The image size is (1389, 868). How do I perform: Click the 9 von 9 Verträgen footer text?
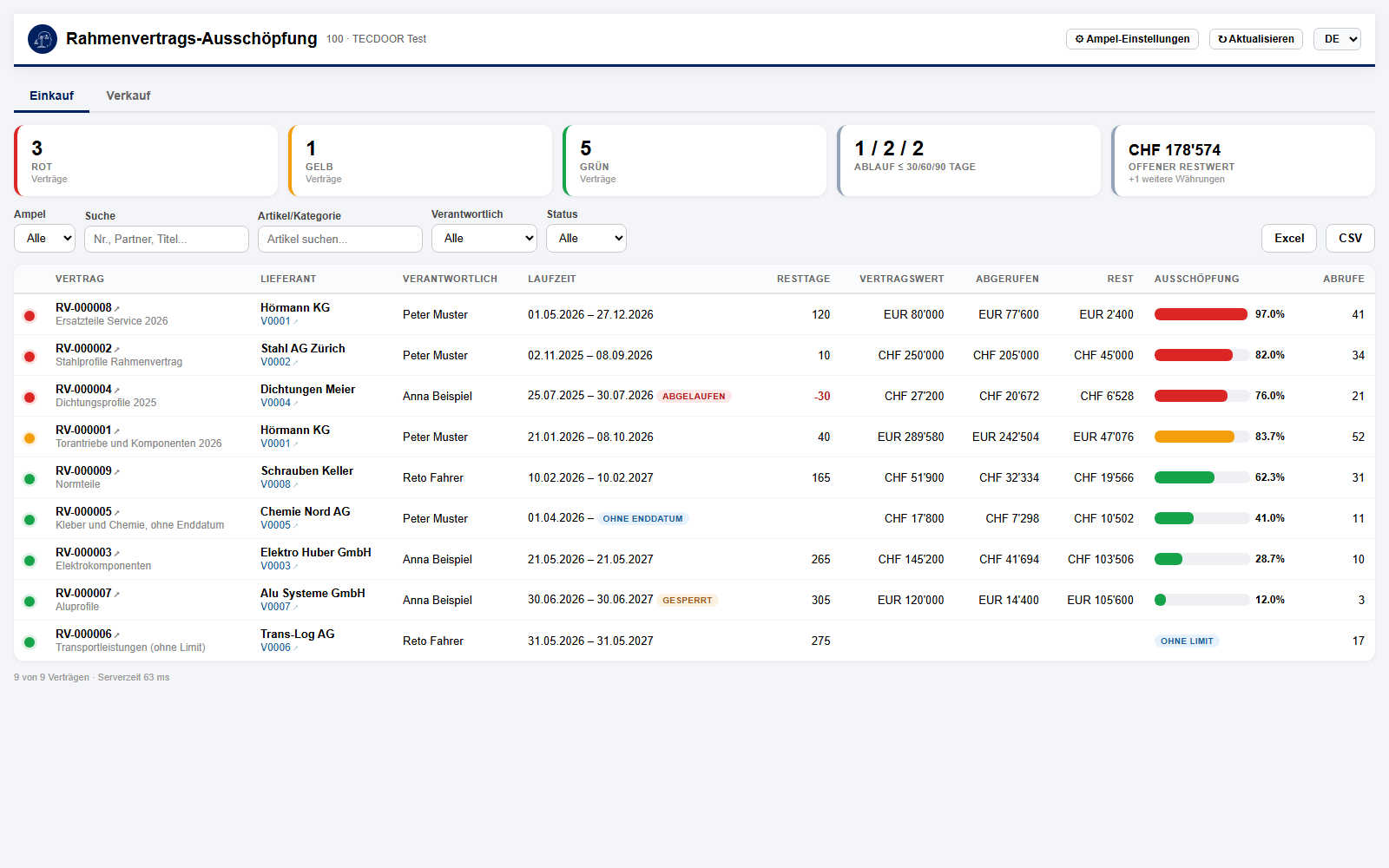(x=51, y=677)
